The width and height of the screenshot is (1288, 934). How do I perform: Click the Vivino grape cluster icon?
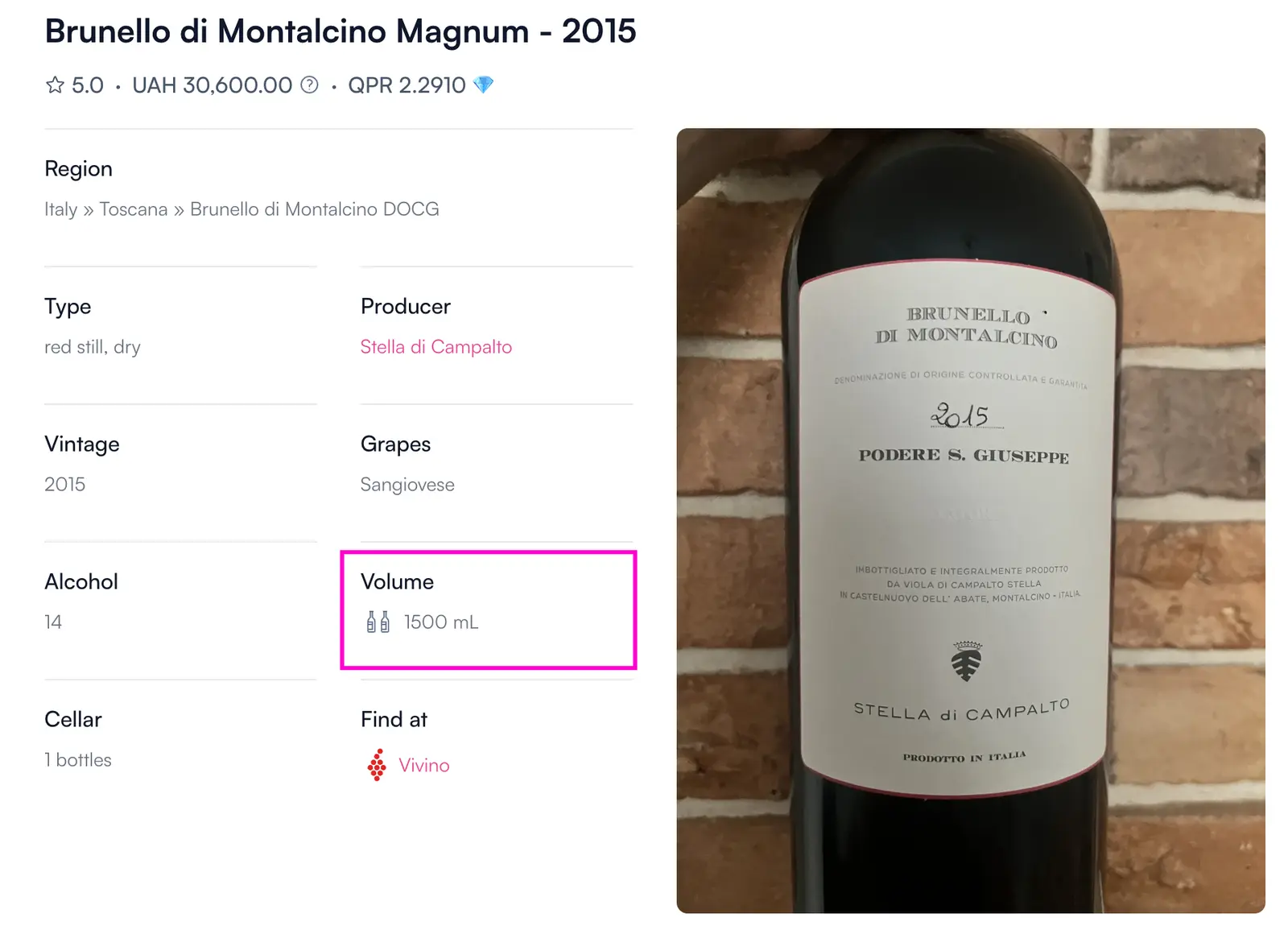pos(377,765)
